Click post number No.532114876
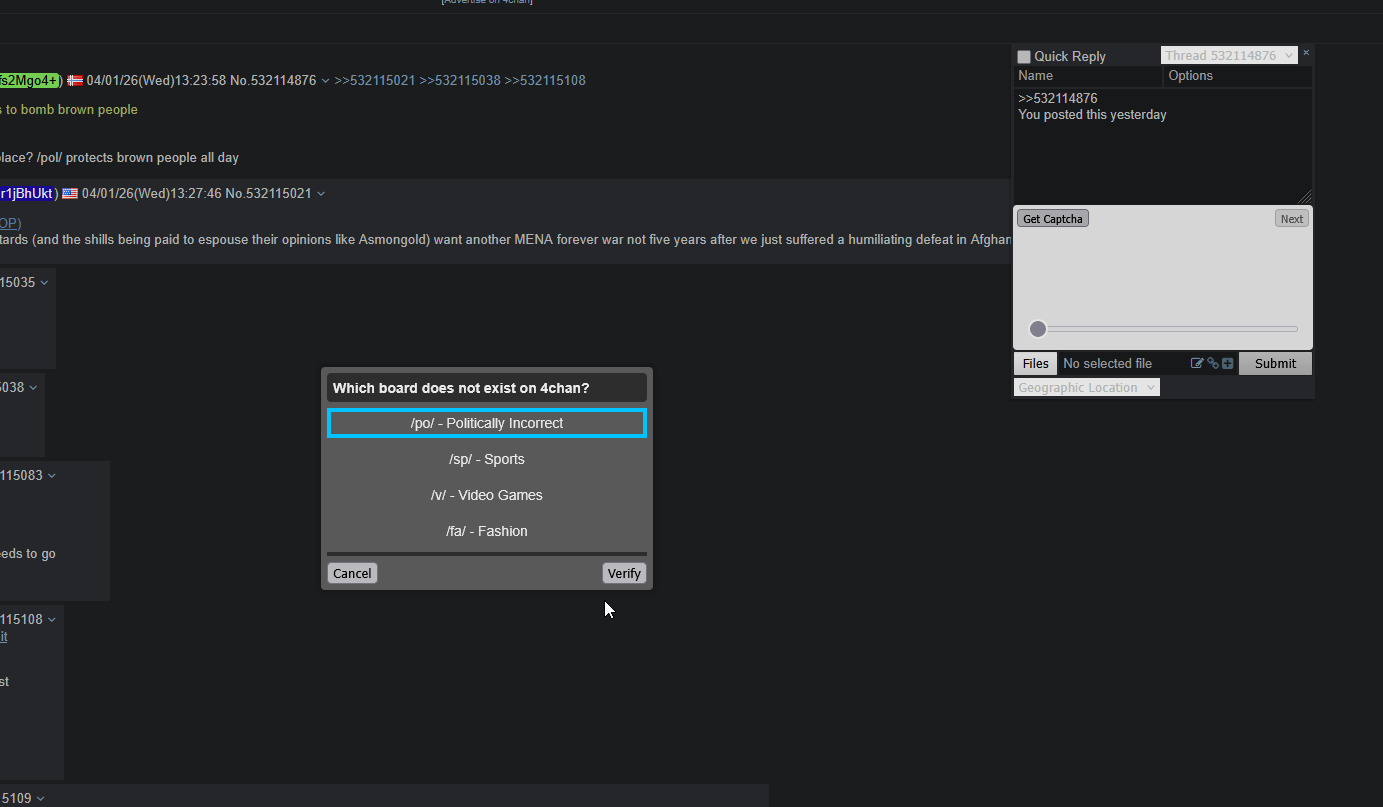Image resolution: width=1383 pixels, height=807 pixels. click(x=273, y=80)
